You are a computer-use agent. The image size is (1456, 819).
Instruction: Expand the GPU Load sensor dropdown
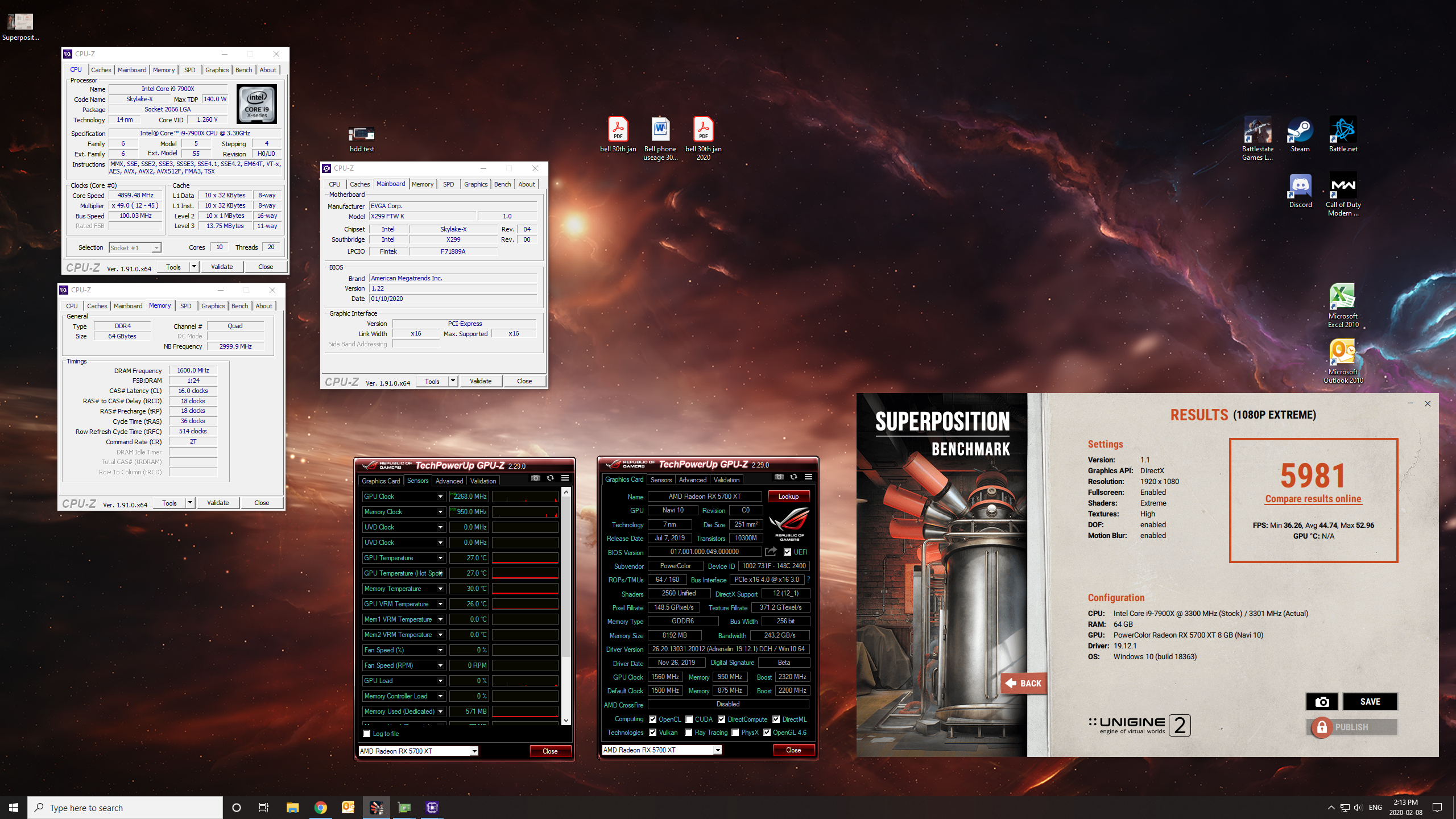point(440,681)
